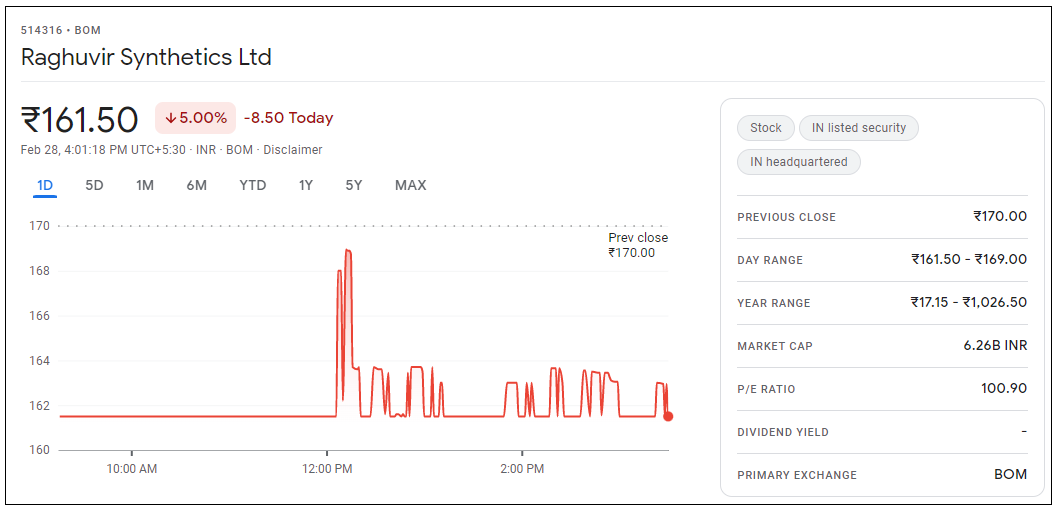Click the highest chart peak near 169
The width and height of the screenshot is (1057, 509).
(x=348, y=251)
